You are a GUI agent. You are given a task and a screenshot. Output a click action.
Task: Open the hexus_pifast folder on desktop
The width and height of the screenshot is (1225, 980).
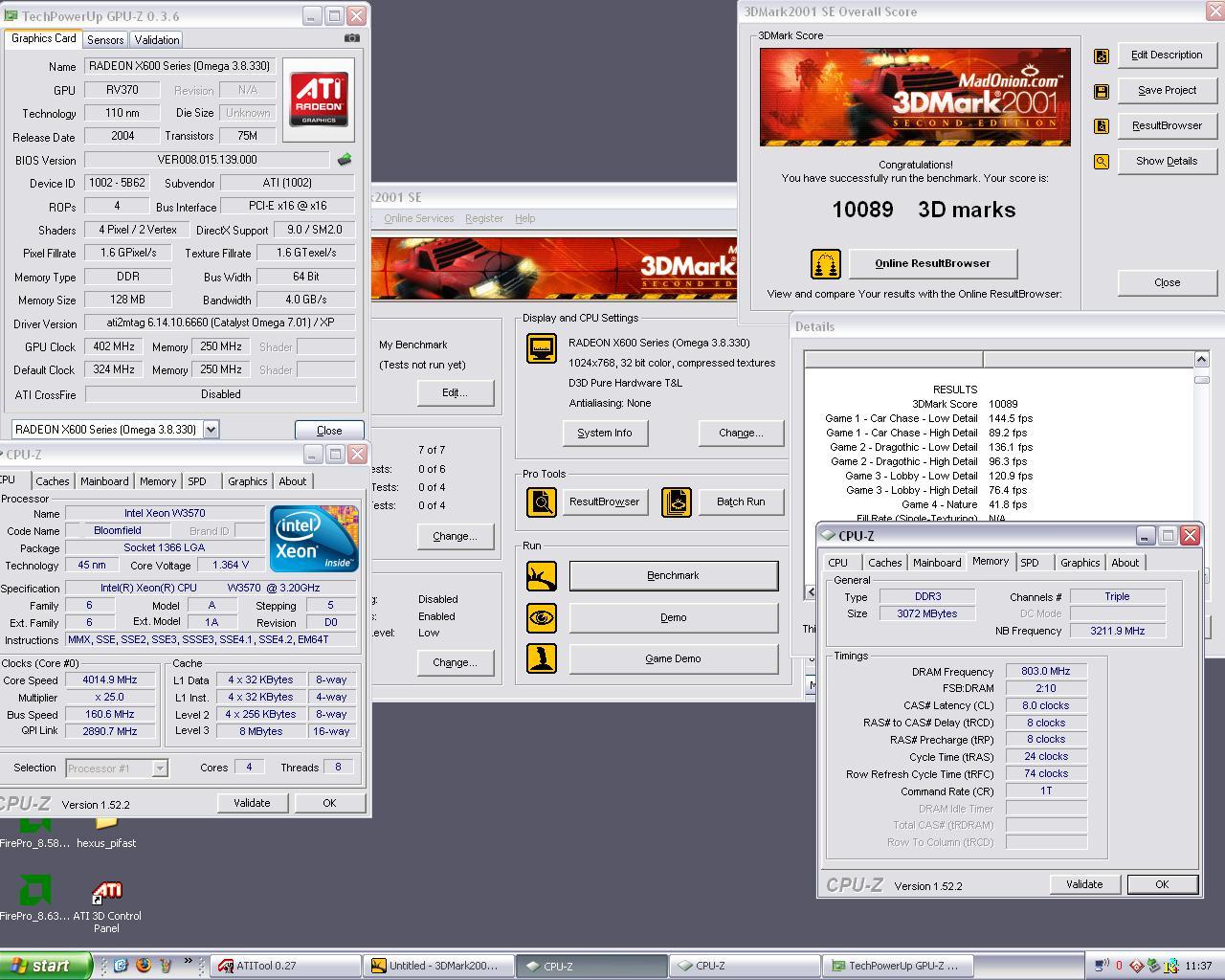click(106, 831)
